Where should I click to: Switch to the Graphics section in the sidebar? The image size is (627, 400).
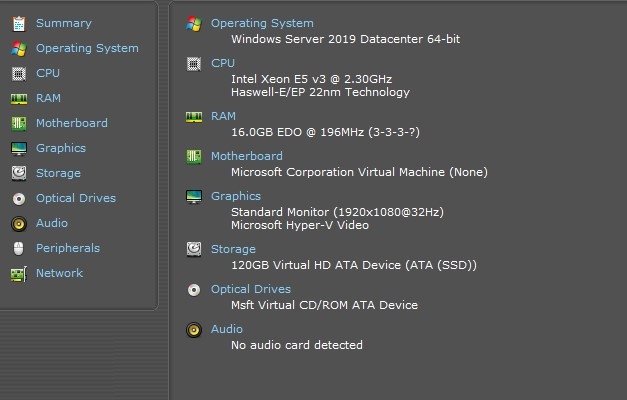tap(61, 148)
